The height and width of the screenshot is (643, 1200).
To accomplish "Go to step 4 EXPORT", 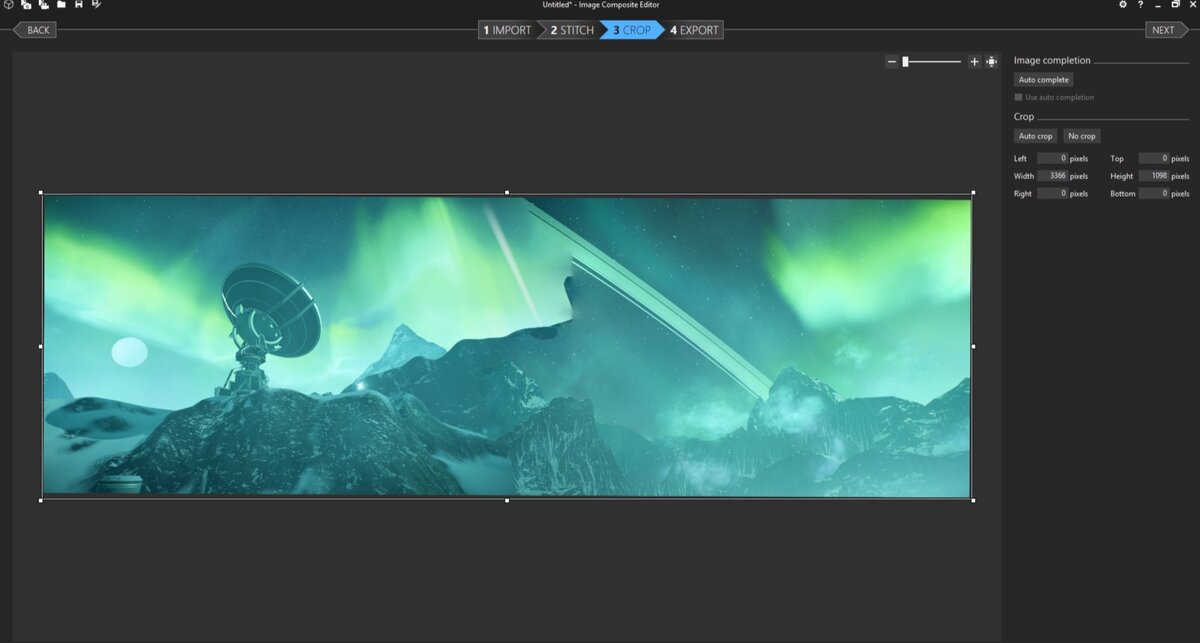I will pyautogui.click(x=694, y=30).
